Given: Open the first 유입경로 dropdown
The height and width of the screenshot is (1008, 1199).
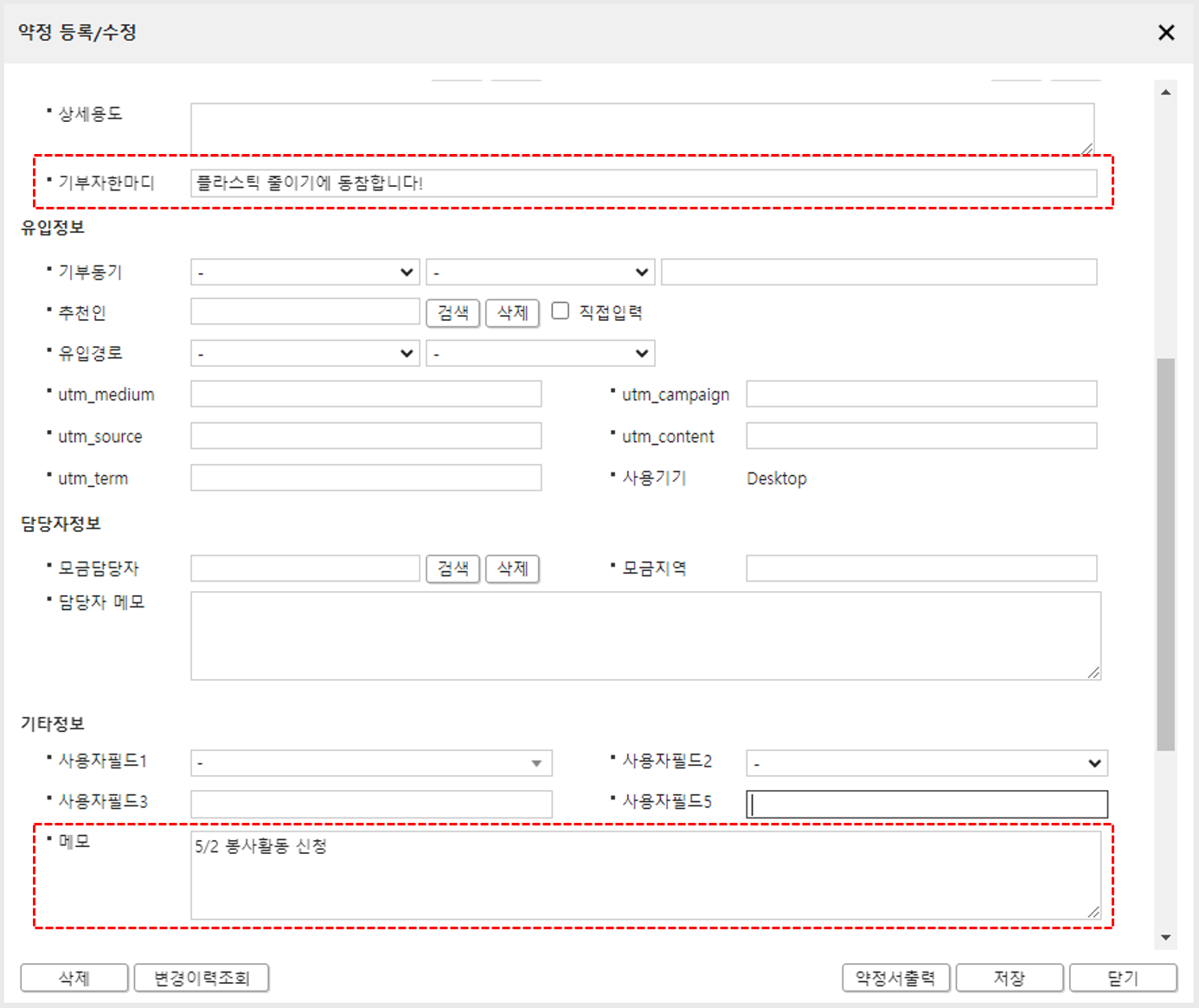Looking at the screenshot, I should pos(303,353).
